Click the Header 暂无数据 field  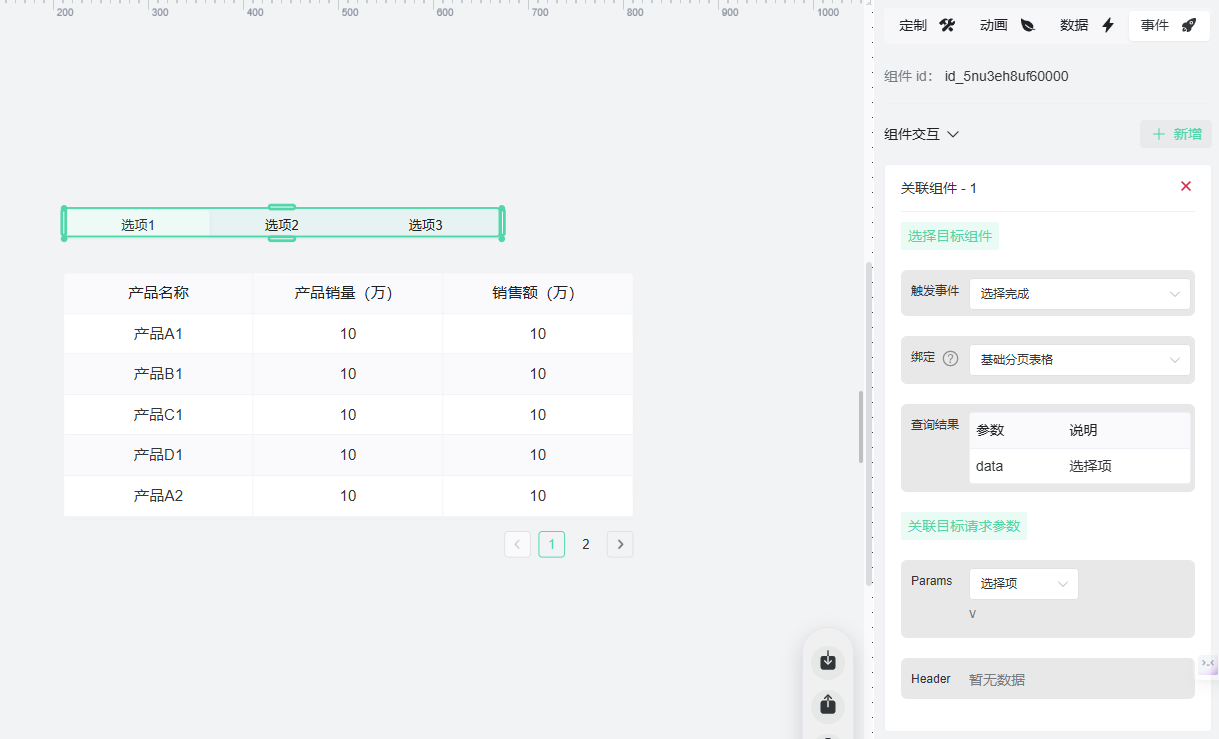pyautogui.click(x=1048, y=679)
